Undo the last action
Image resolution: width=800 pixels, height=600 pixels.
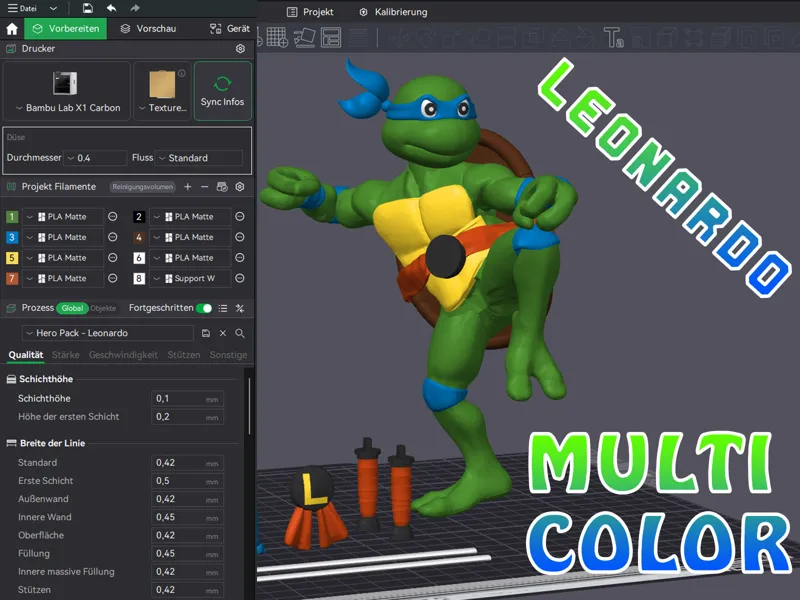(111, 8)
